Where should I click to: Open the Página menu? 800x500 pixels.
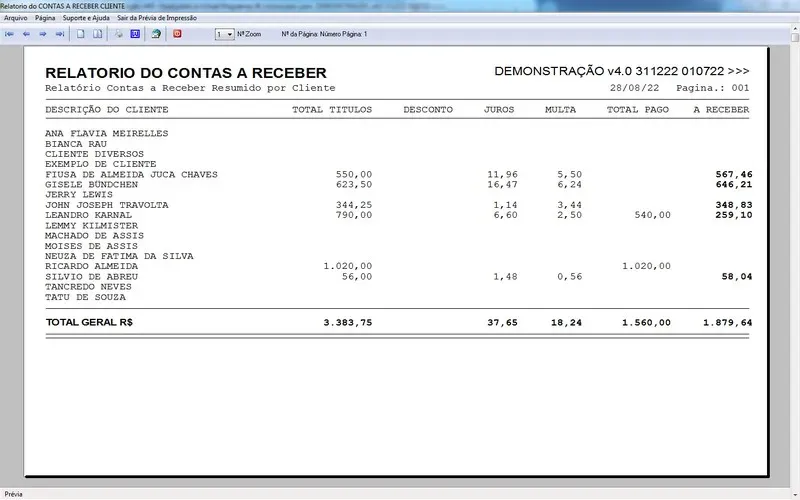tap(45, 18)
